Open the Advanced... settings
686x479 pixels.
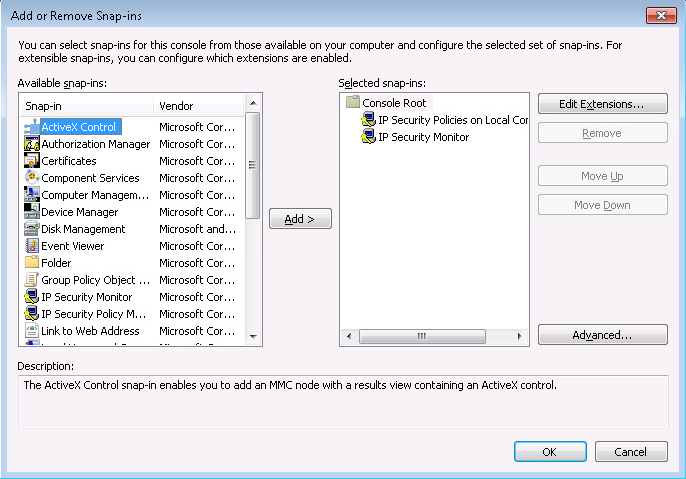[602, 335]
